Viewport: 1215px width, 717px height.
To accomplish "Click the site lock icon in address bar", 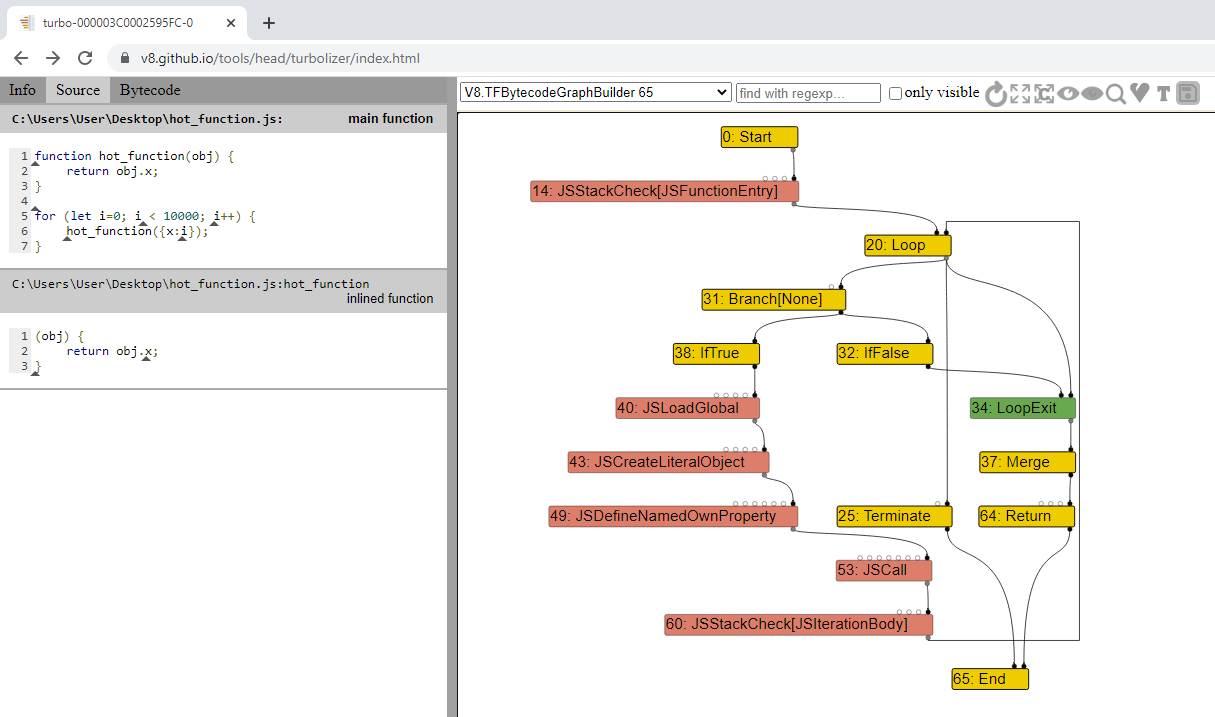I will point(125,59).
